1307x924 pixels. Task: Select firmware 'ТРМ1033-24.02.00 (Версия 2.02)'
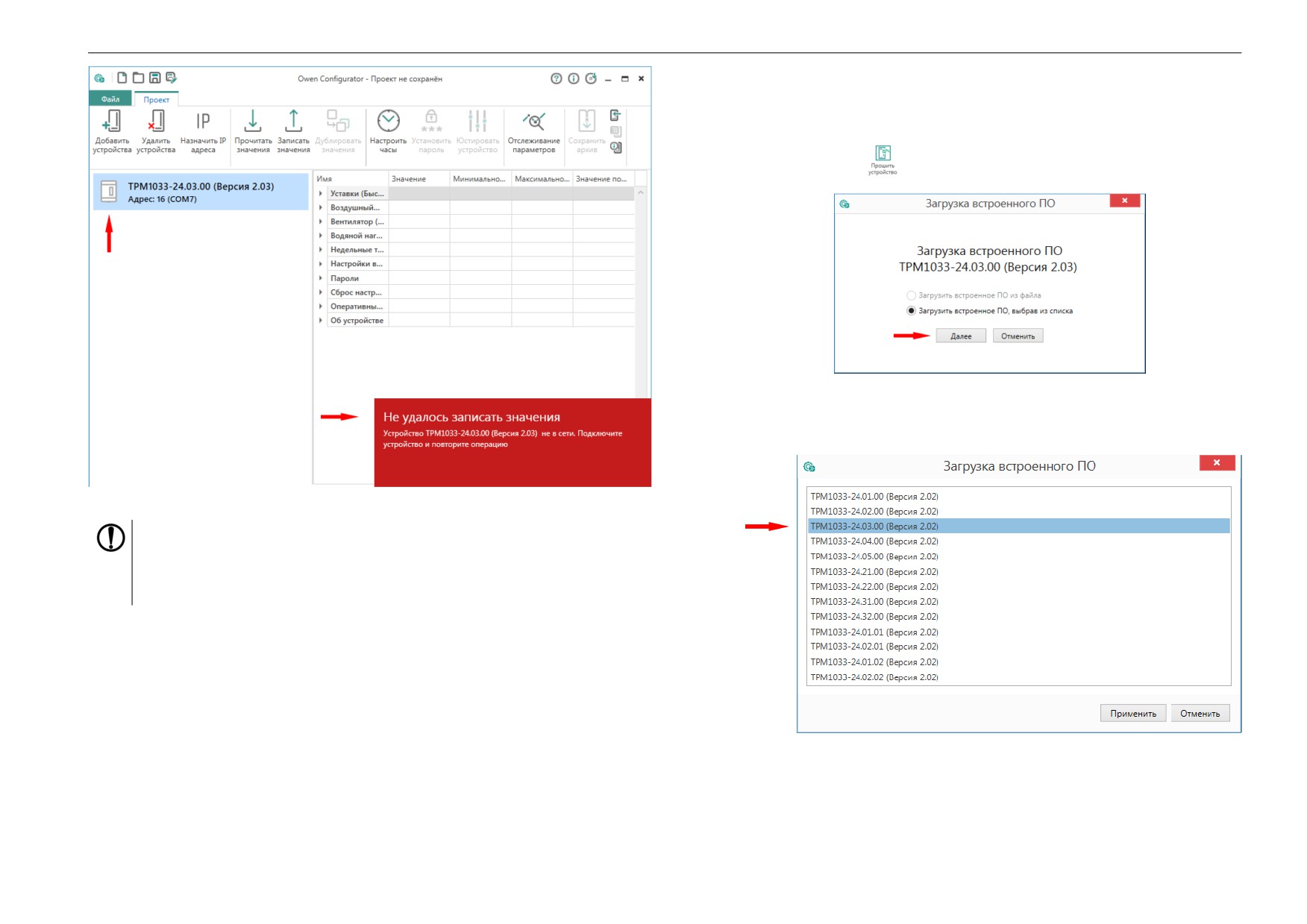1018,512
